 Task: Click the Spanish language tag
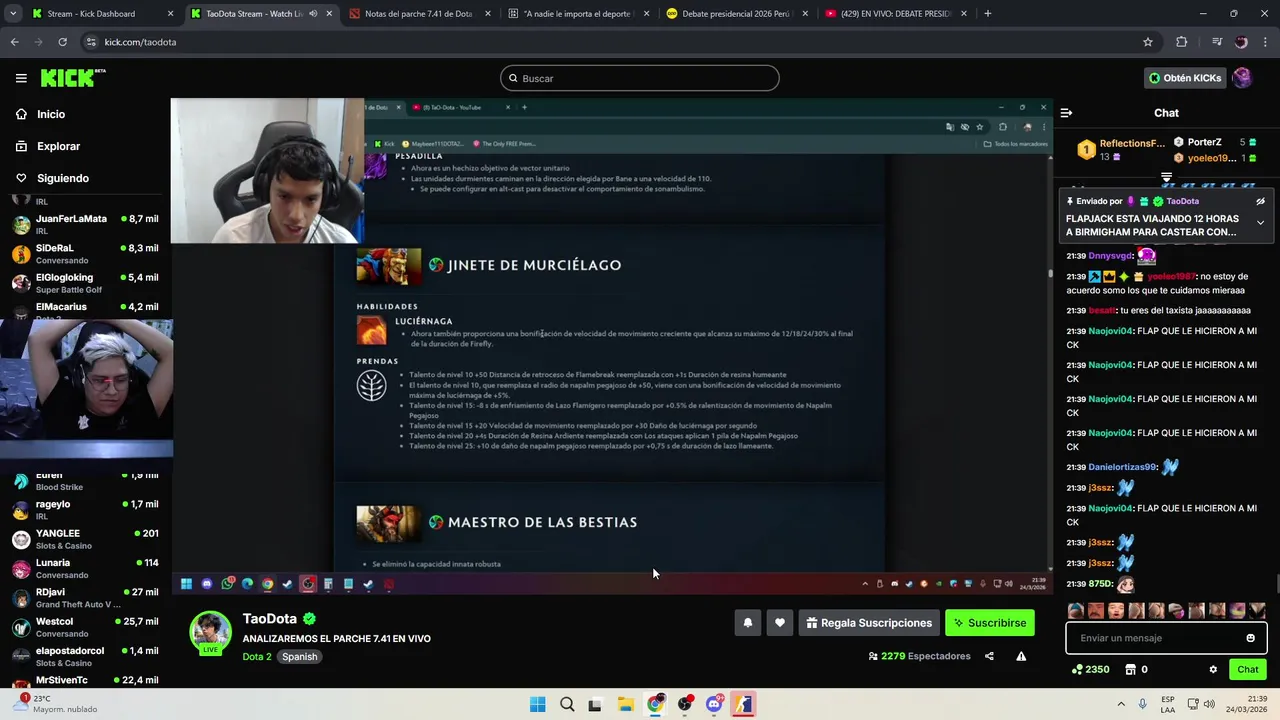(299, 657)
